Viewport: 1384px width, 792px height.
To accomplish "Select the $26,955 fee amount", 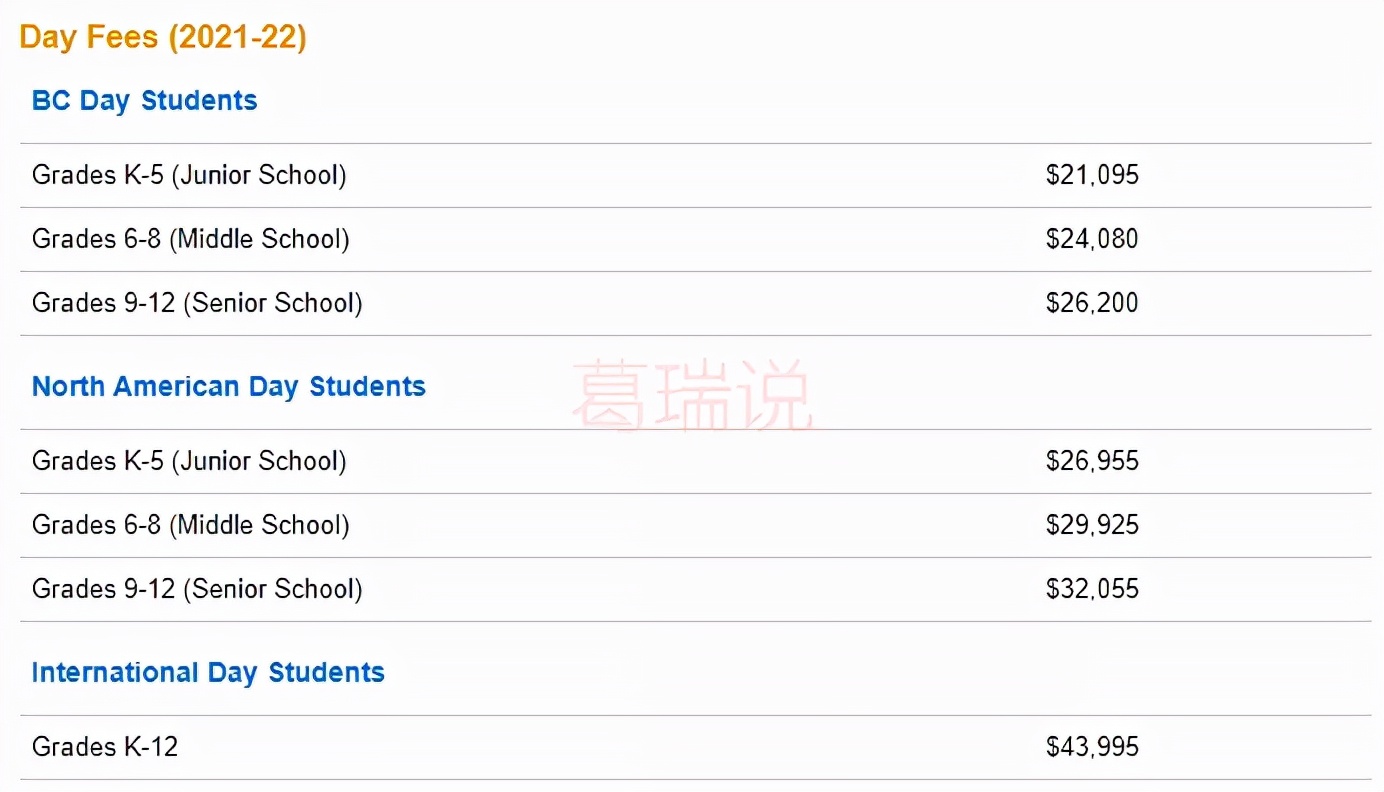I will 1092,462.
